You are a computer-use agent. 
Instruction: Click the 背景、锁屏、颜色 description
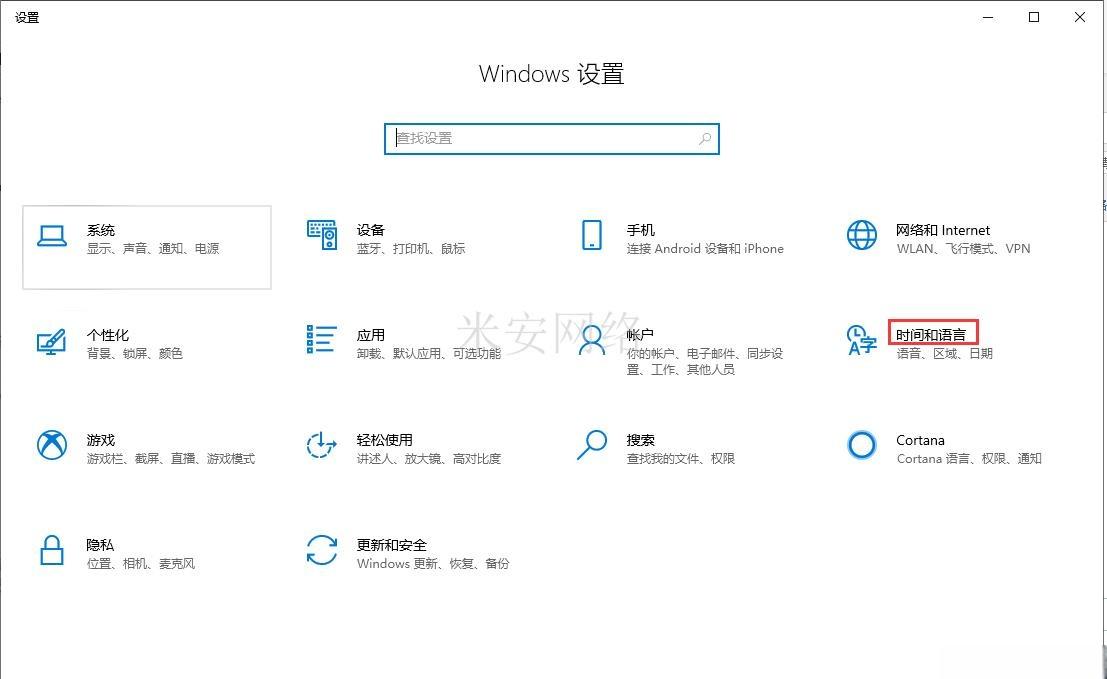click(x=135, y=354)
